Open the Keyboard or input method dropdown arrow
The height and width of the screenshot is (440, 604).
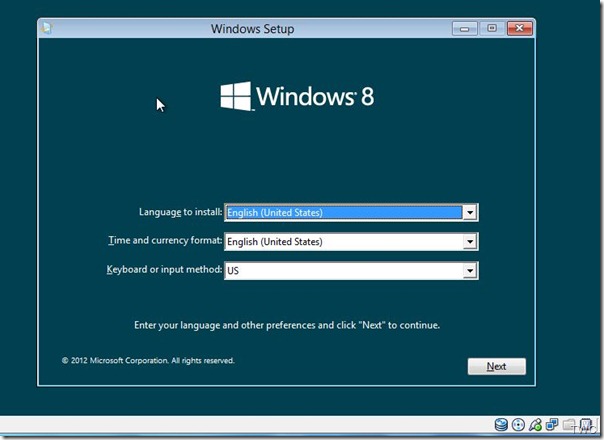(470, 271)
